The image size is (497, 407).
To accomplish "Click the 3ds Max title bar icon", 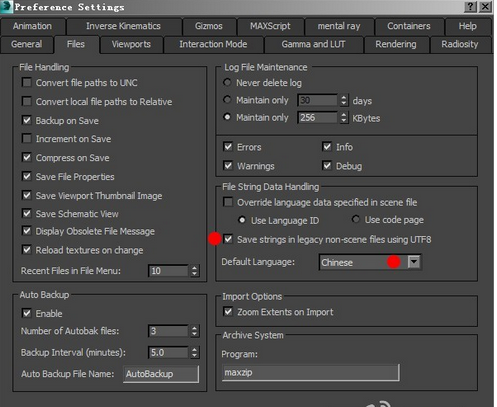I will point(6,6).
